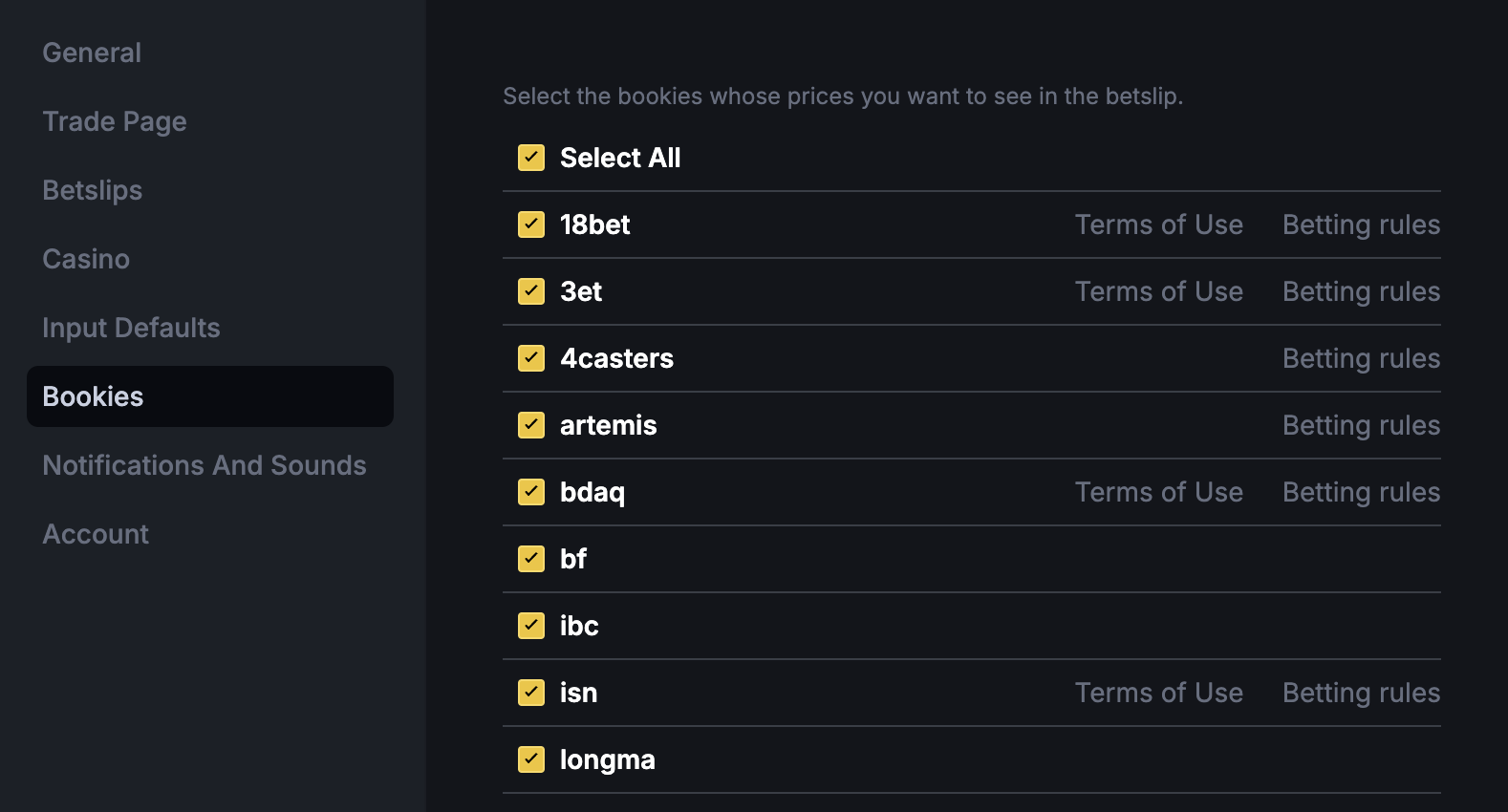Toggle the artemis checkbox

[x=531, y=425]
